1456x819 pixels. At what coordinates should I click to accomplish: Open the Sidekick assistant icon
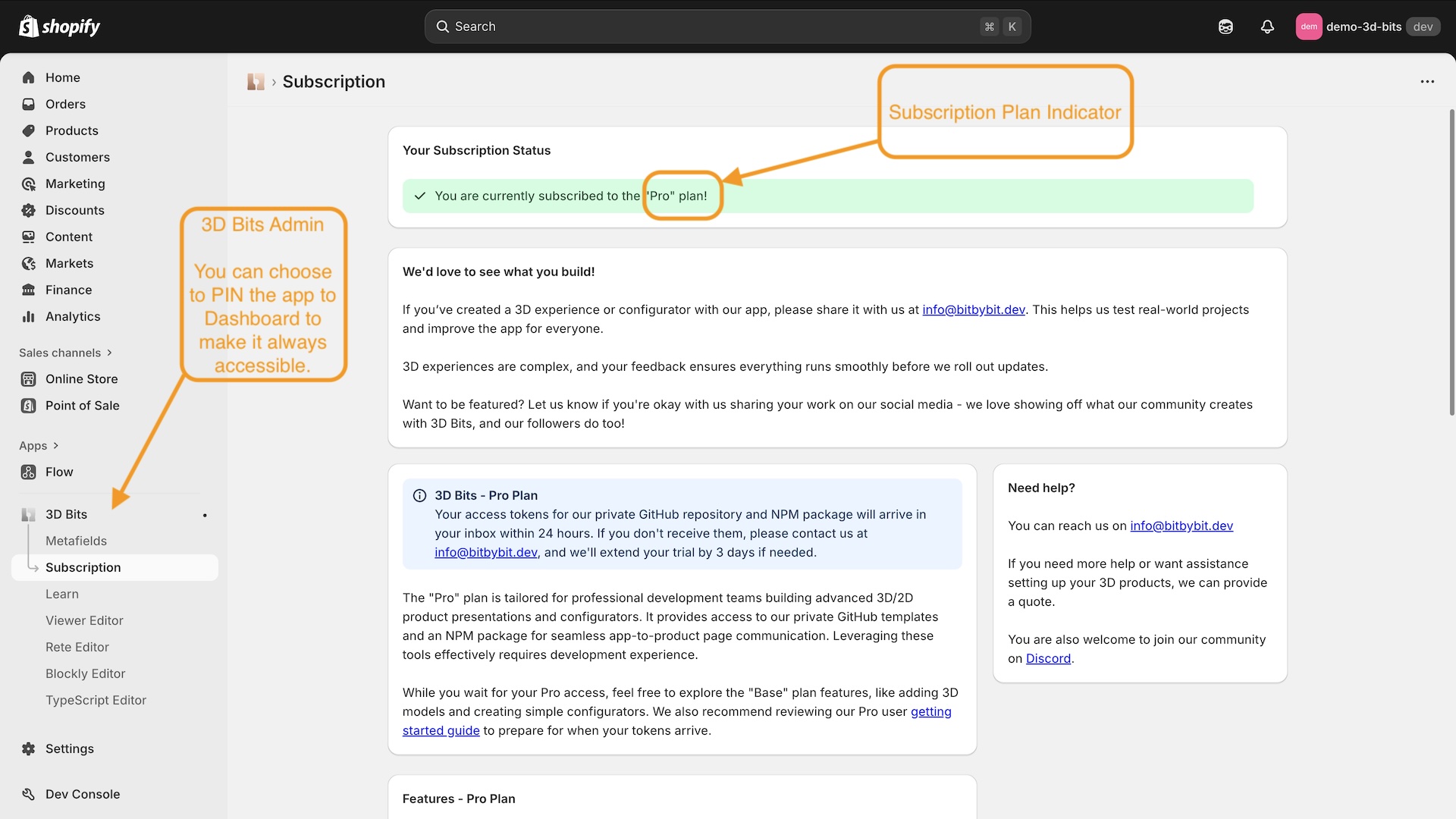[x=1225, y=27]
